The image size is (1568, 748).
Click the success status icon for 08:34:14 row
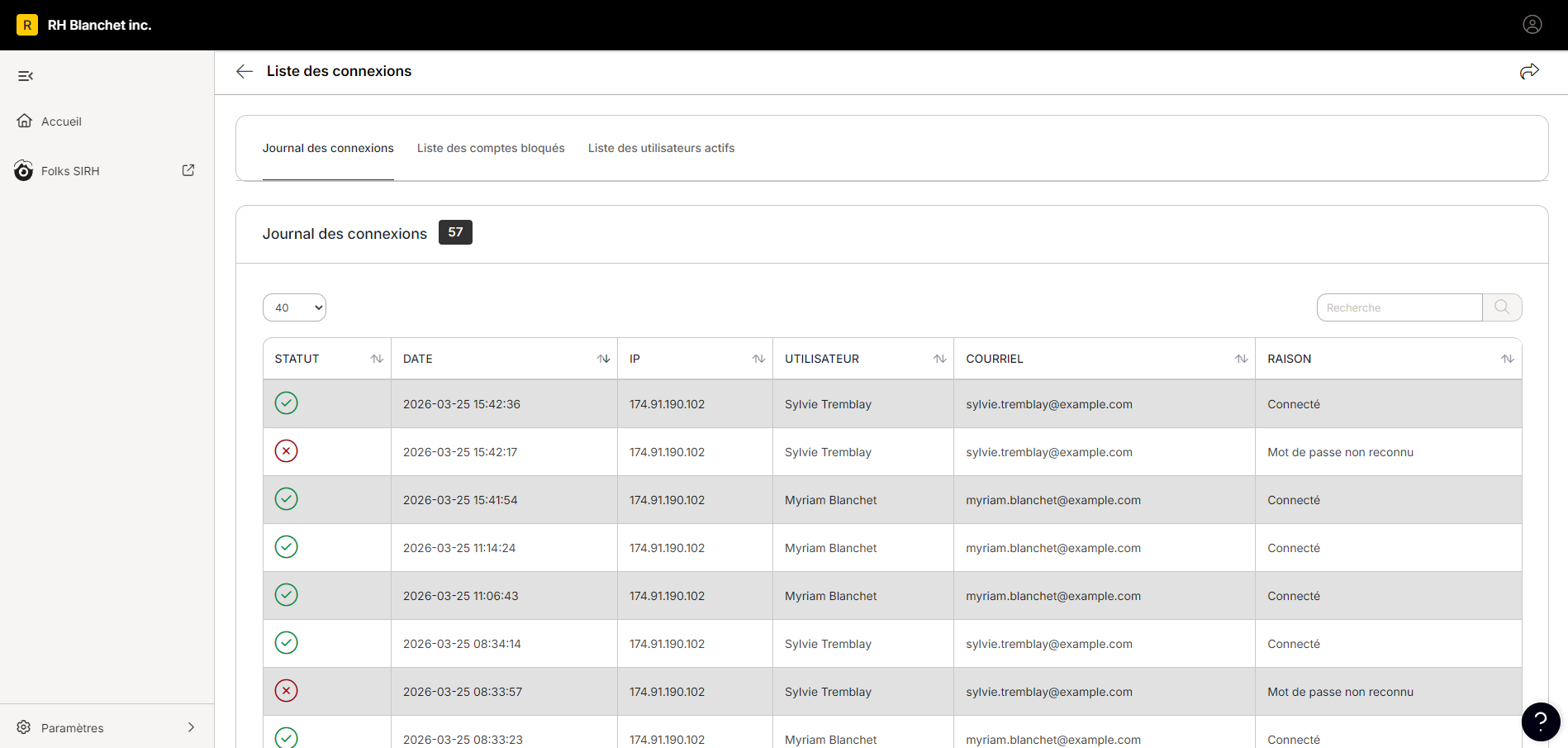[286, 643]
